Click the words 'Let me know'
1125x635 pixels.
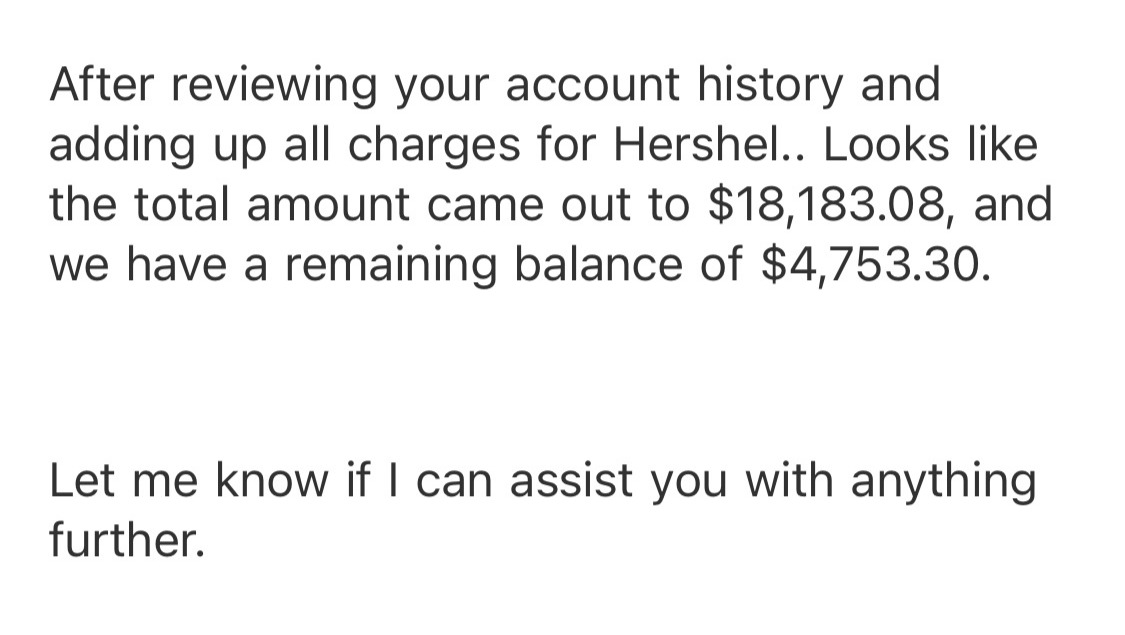pyautogui.click(x=189, y=480)
